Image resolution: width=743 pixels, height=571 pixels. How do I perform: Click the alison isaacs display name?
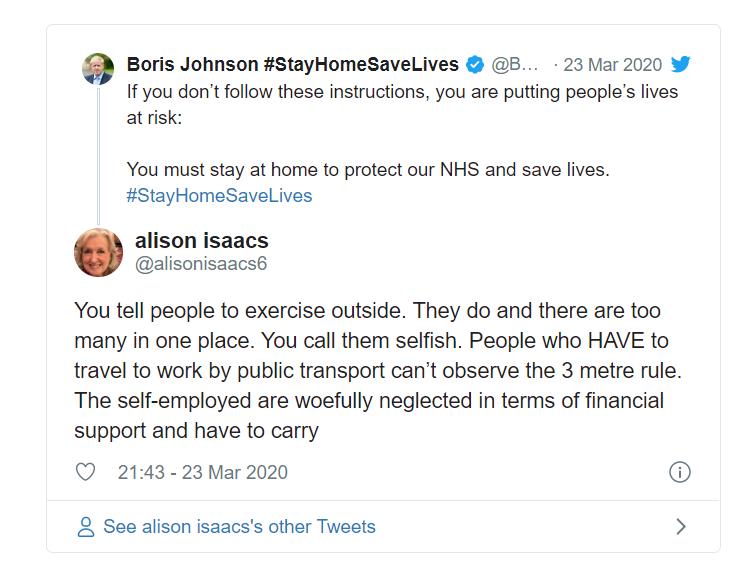click(202, 240)
